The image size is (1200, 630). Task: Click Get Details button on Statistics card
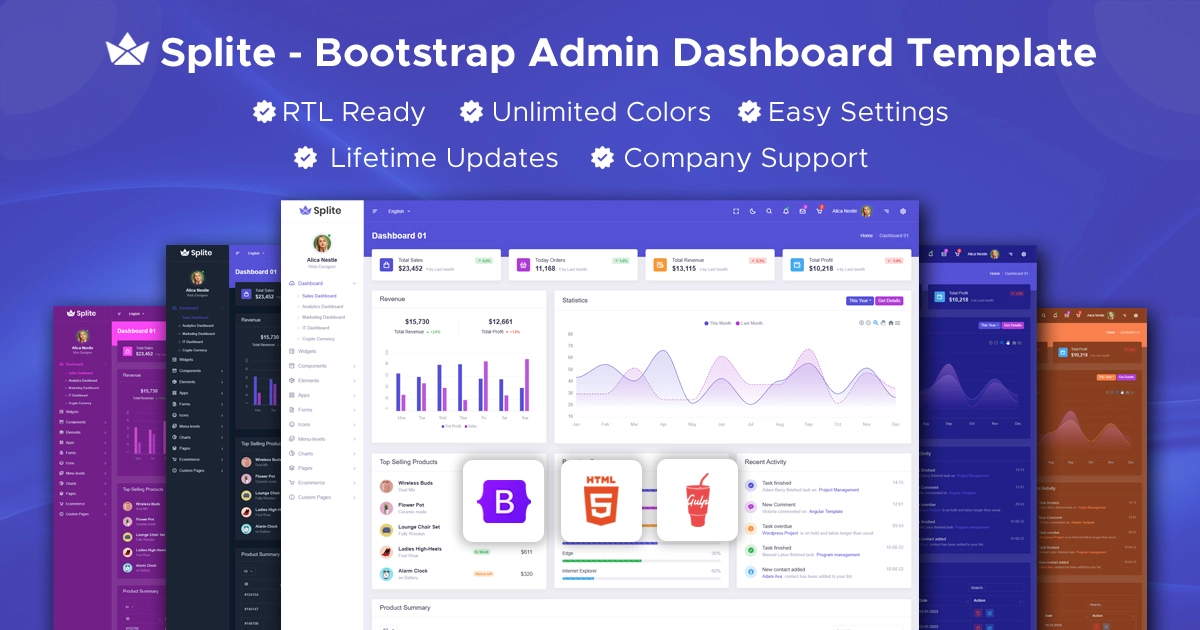[x=889, y=300]
